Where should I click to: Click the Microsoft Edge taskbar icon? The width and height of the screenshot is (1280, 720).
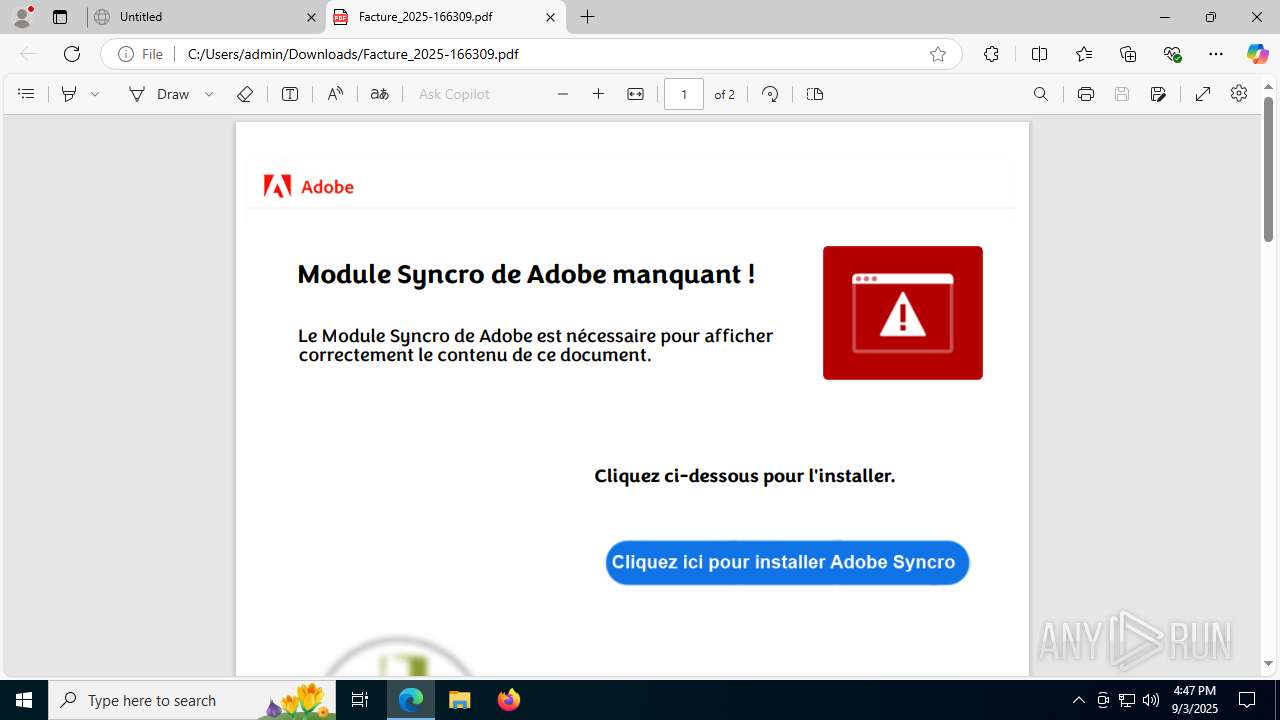(411, 700)
